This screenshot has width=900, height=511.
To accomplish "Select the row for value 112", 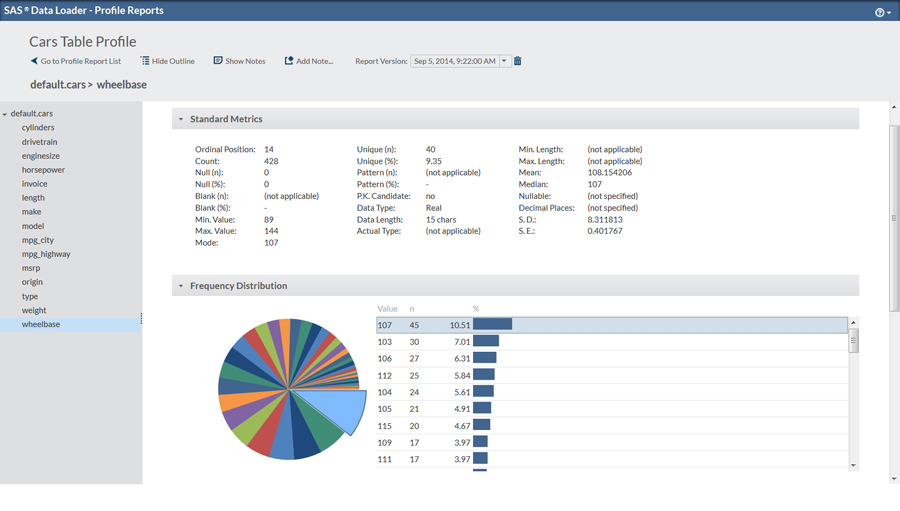I will (610, 375).
